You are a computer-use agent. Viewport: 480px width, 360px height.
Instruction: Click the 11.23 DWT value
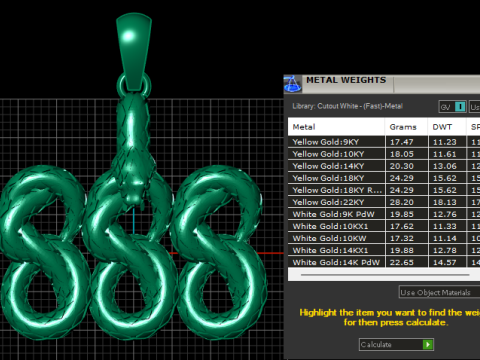tap(445, 142)
